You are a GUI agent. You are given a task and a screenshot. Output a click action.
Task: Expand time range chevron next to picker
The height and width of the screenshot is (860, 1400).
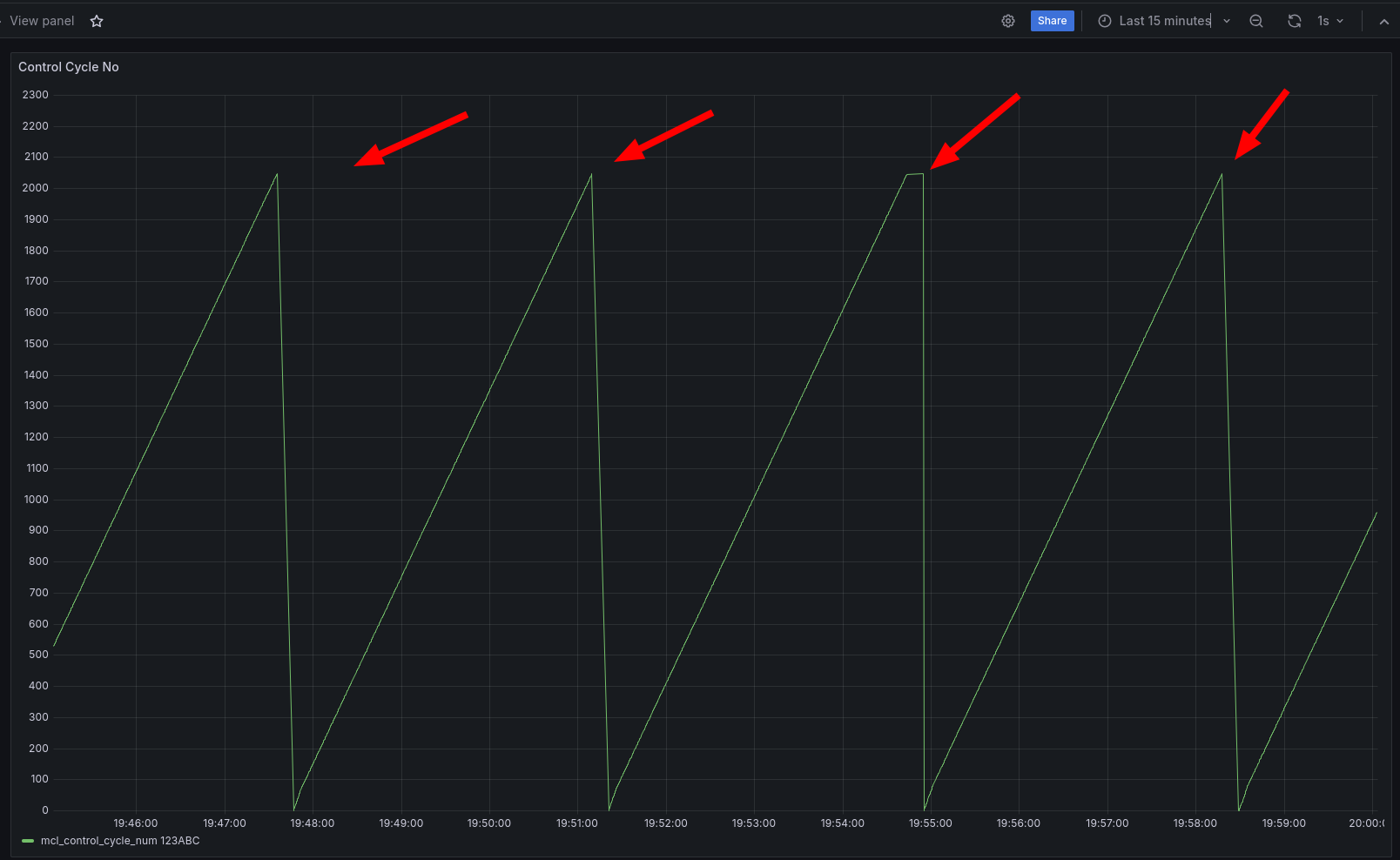(1227, 21)
